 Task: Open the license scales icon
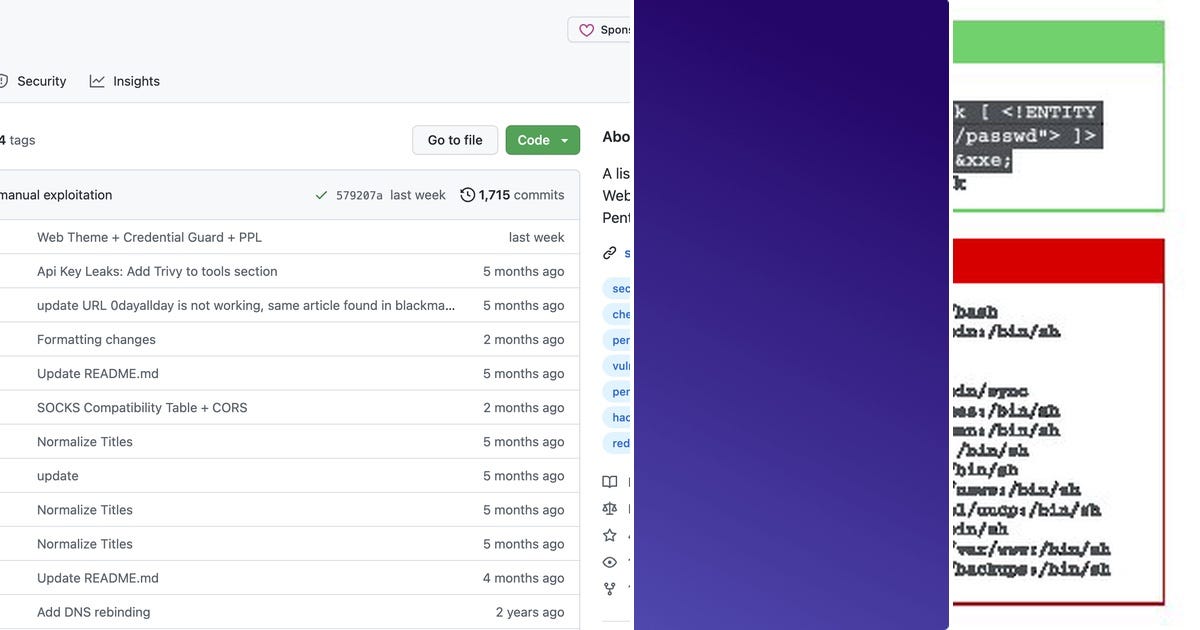coord(610,508)
